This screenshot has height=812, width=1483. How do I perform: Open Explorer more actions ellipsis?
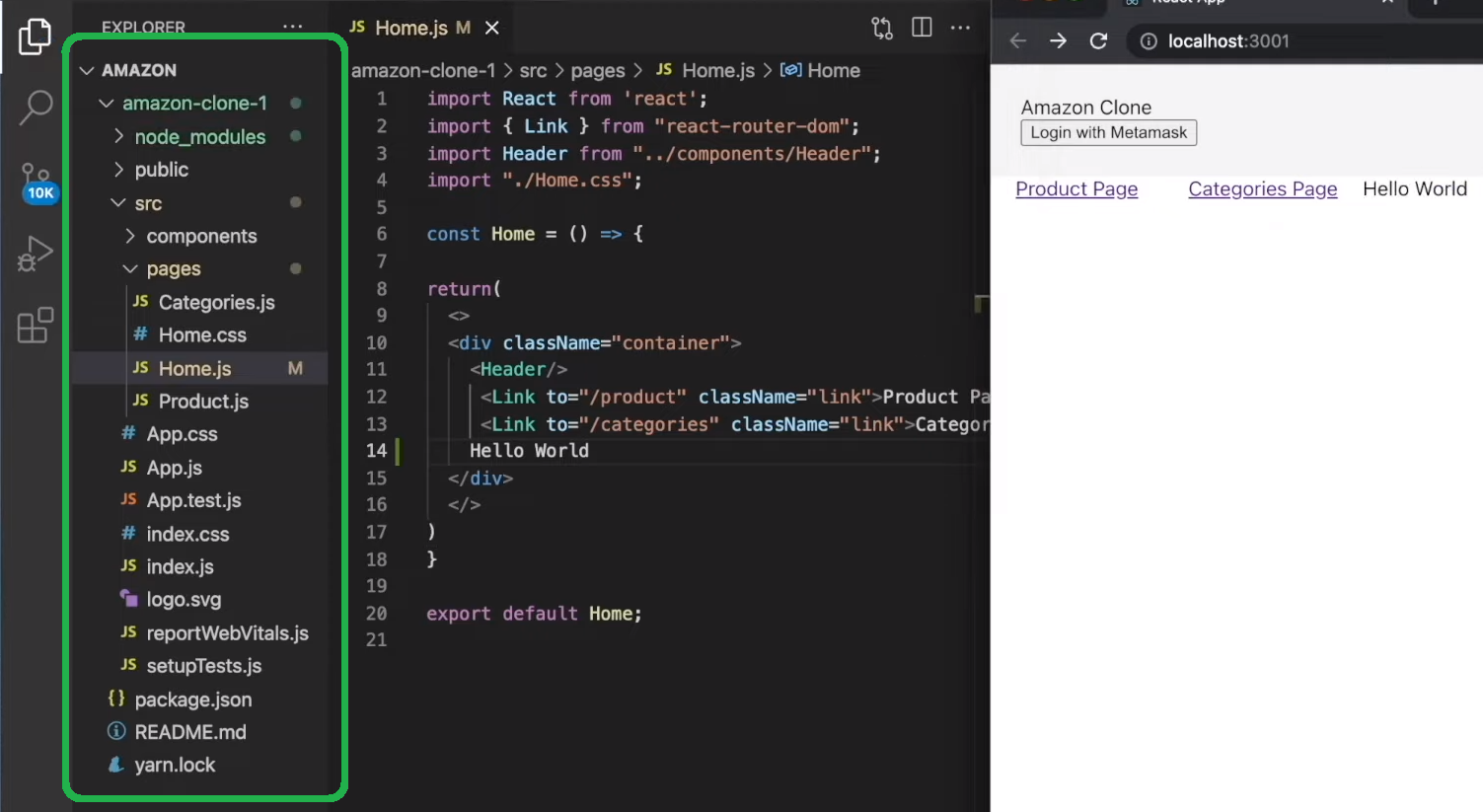click(292, 28)
